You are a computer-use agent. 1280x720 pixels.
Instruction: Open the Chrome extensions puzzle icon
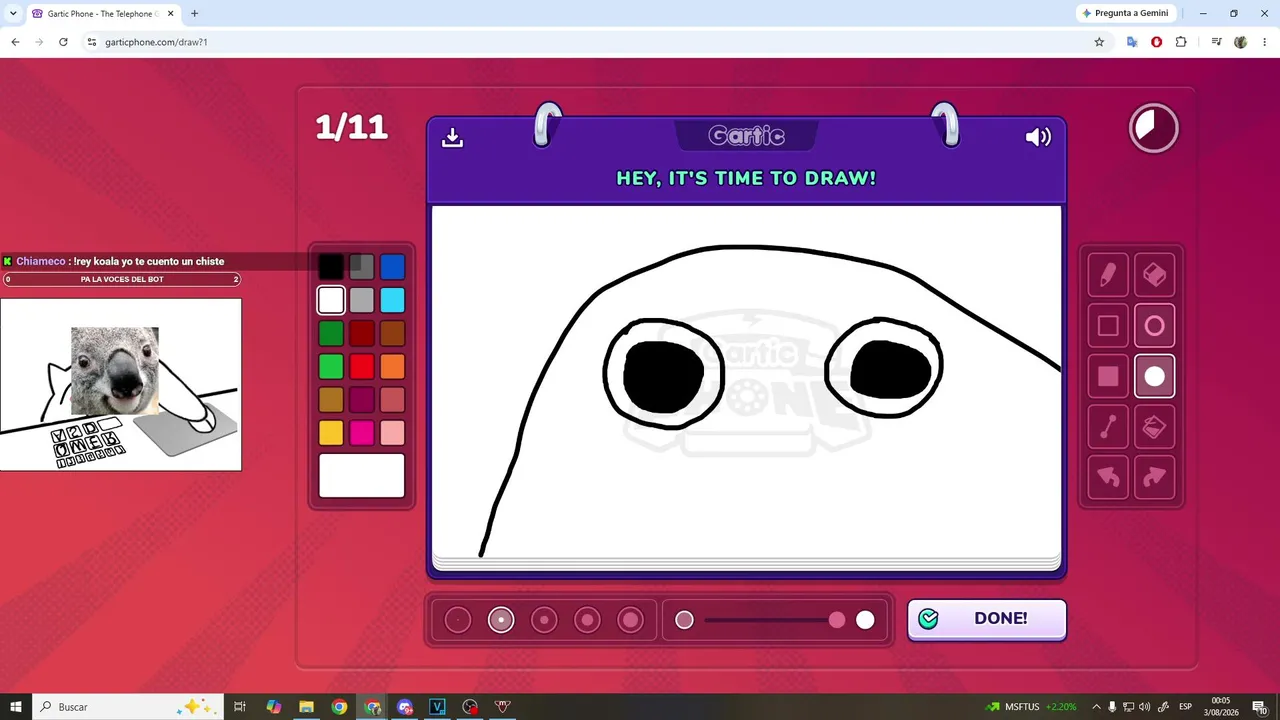click(1181, 42)
